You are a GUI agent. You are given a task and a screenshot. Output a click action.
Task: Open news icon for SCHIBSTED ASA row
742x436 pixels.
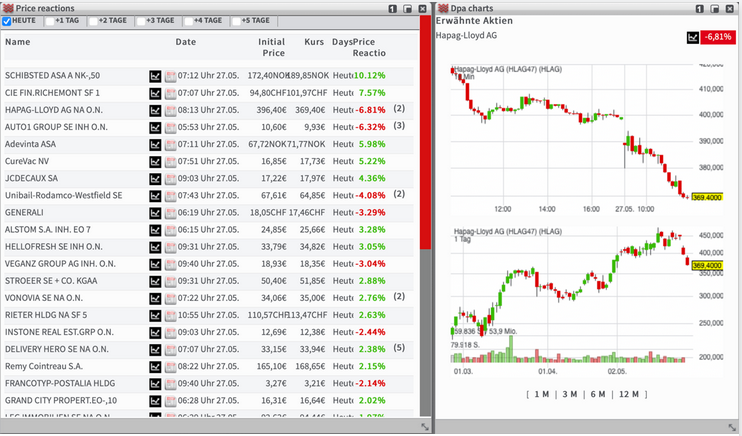(170, 76)
